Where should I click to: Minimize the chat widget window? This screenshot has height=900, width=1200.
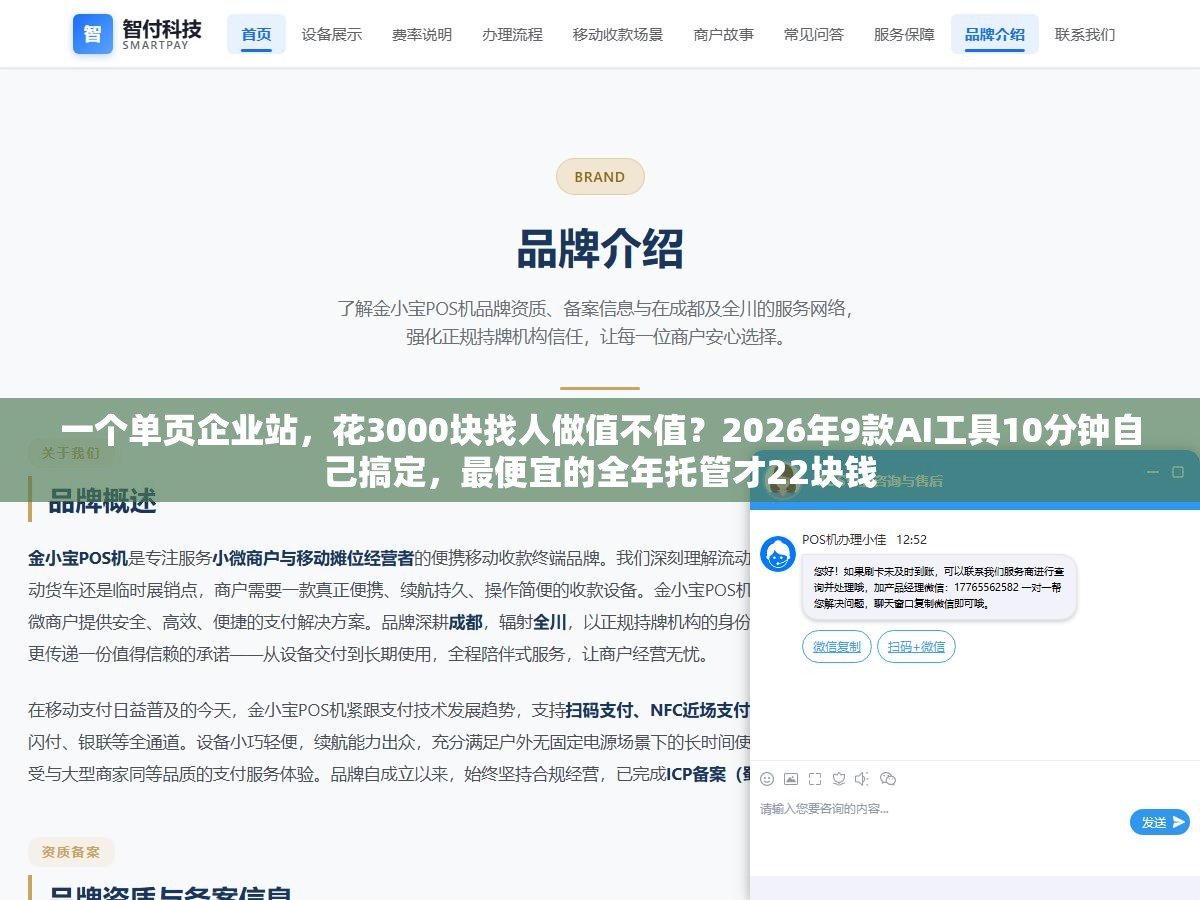tap(1152, 472)
